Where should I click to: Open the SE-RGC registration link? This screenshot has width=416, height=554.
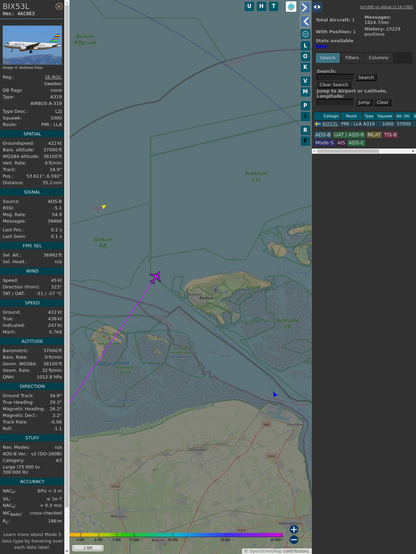pos(53,77)
